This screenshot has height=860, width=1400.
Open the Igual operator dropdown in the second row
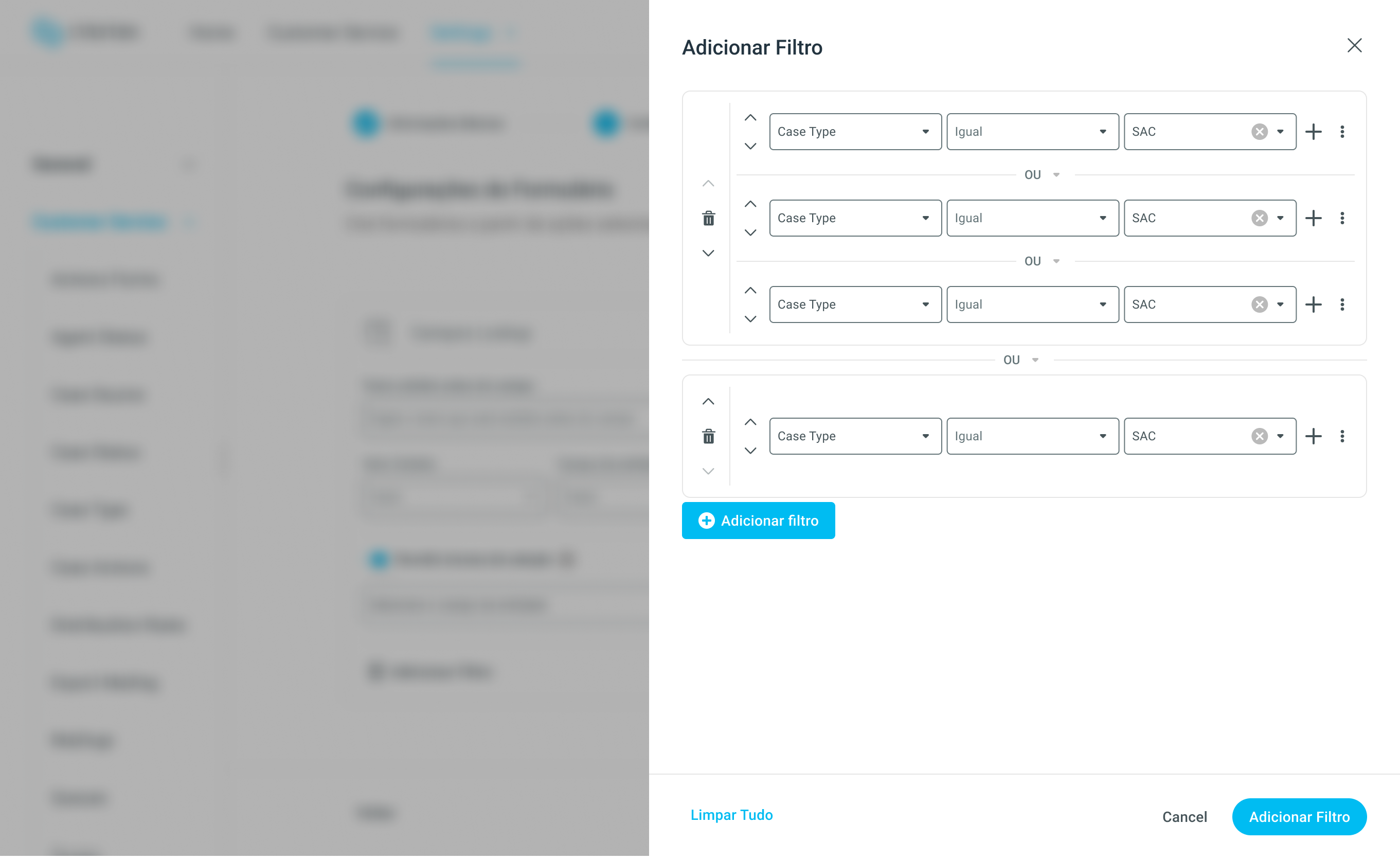coord(1033,219)
